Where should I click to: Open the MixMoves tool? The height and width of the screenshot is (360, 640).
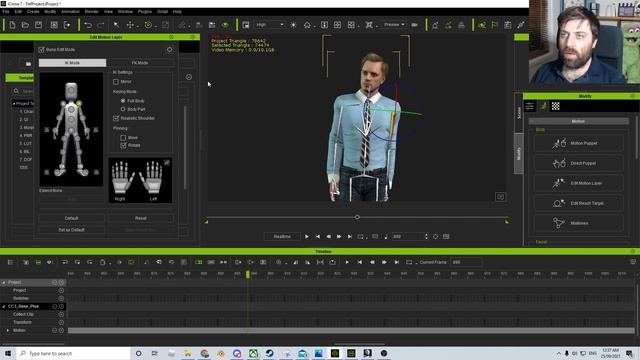click(578, 223)
